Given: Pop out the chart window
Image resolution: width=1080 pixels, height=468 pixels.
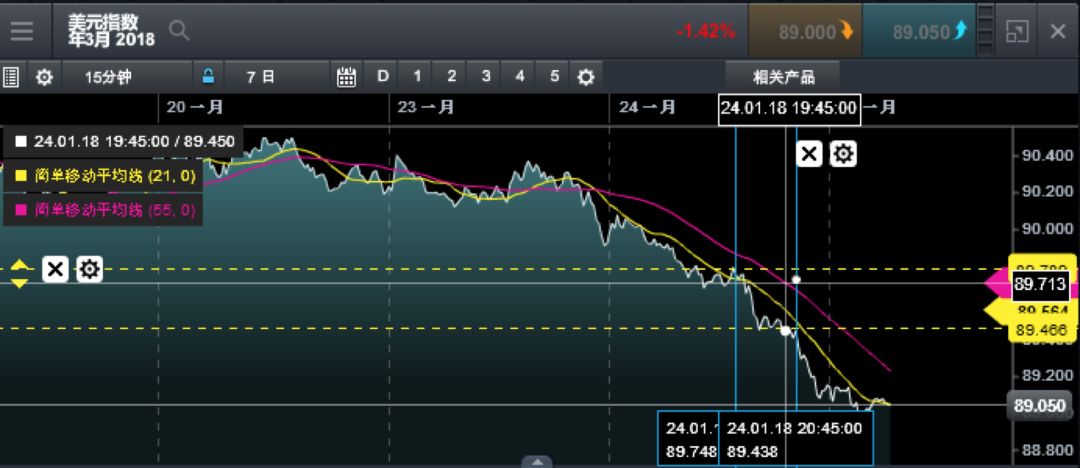Looking at the screenshot, I should (1017, 32).
